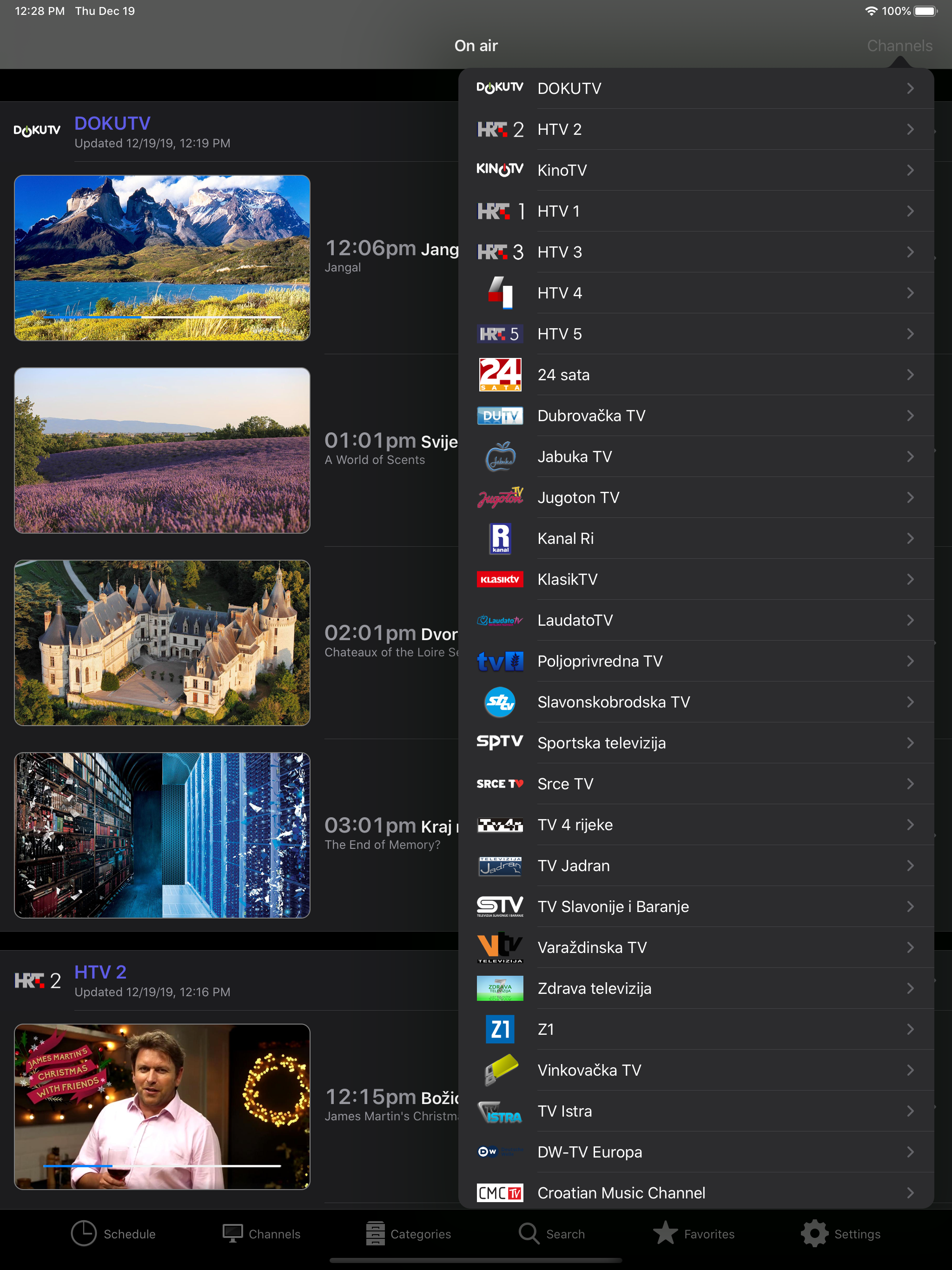Tap the HRT 1 logo icon
The height and width of the screenshot is (1270, 952).
[500, 211]
